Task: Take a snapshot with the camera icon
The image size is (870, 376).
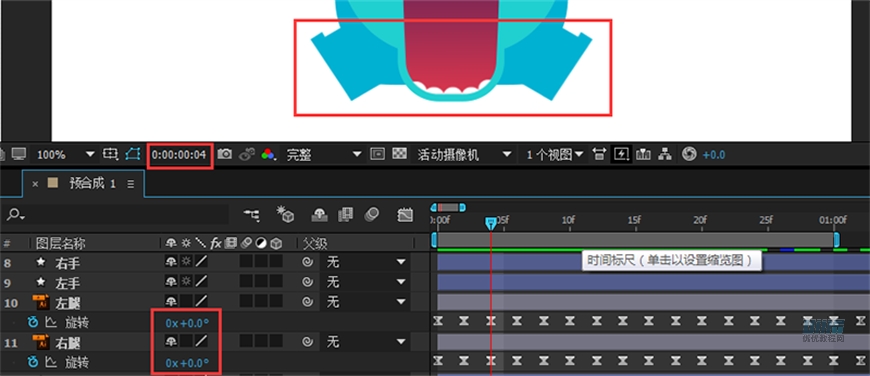Action: tap(225, 154)
